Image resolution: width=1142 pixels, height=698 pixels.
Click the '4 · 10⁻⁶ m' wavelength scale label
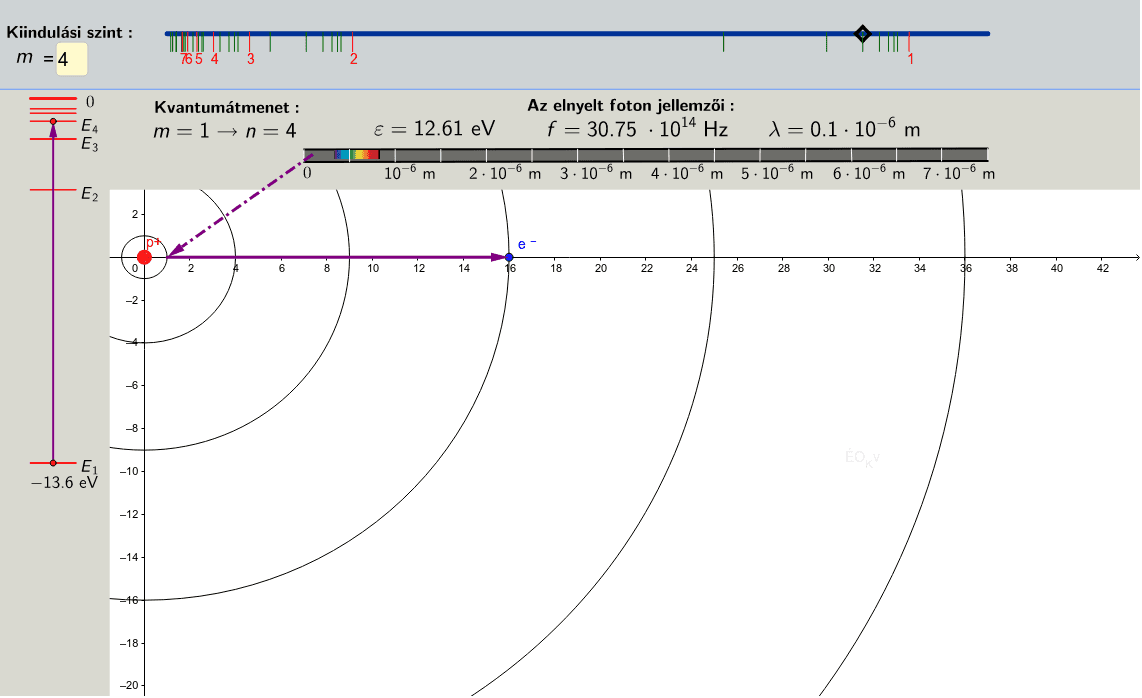(x=687, y=173)
